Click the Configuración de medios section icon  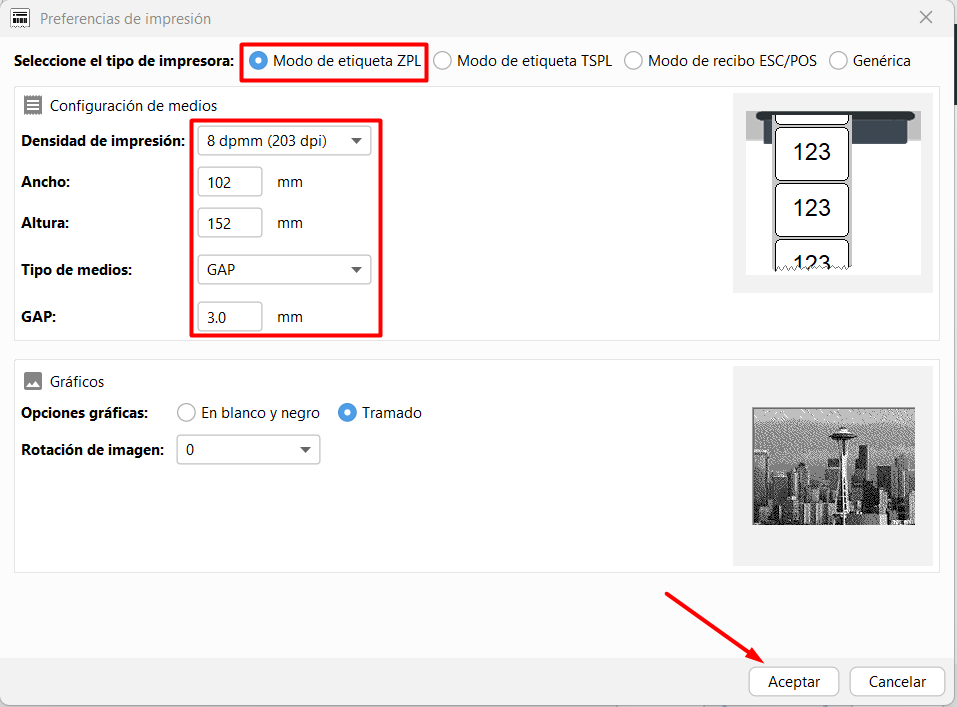33,106
